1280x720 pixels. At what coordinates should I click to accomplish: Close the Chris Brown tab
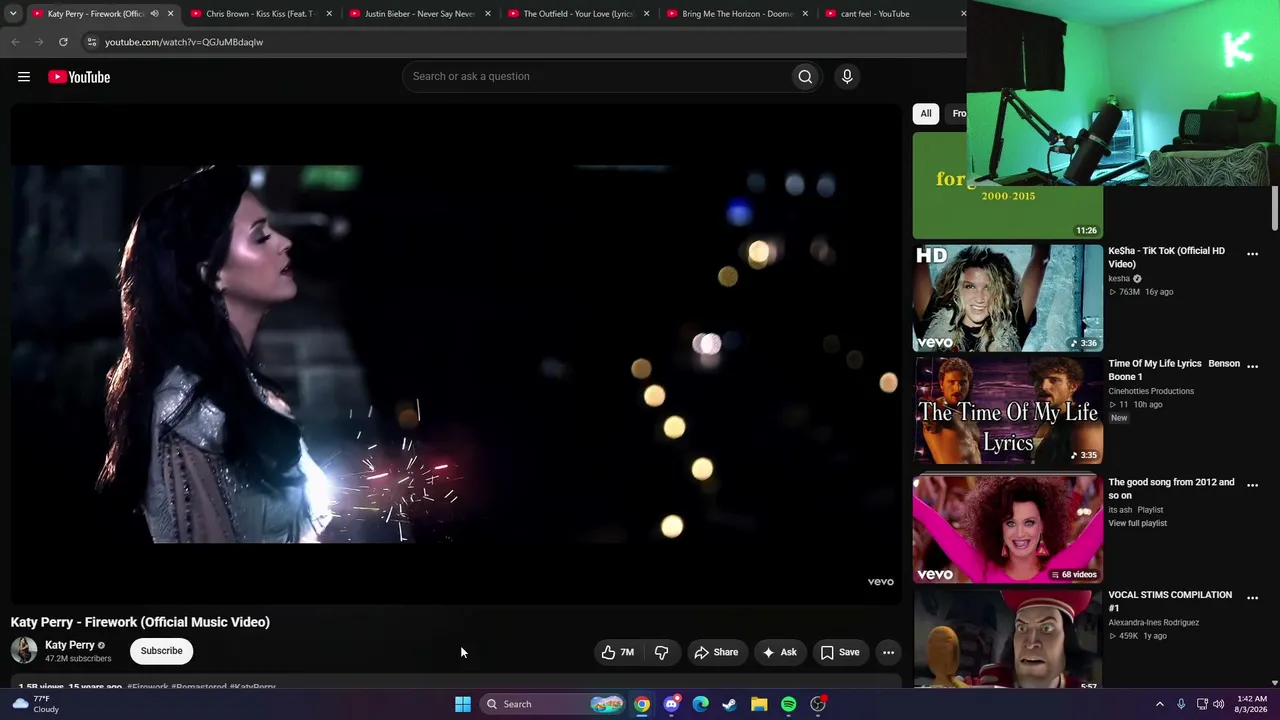pos(328,14)
